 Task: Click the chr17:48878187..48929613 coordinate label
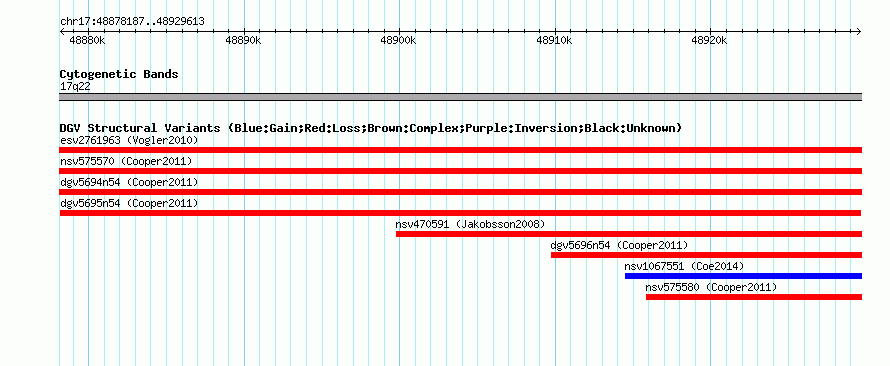point(132,22)
